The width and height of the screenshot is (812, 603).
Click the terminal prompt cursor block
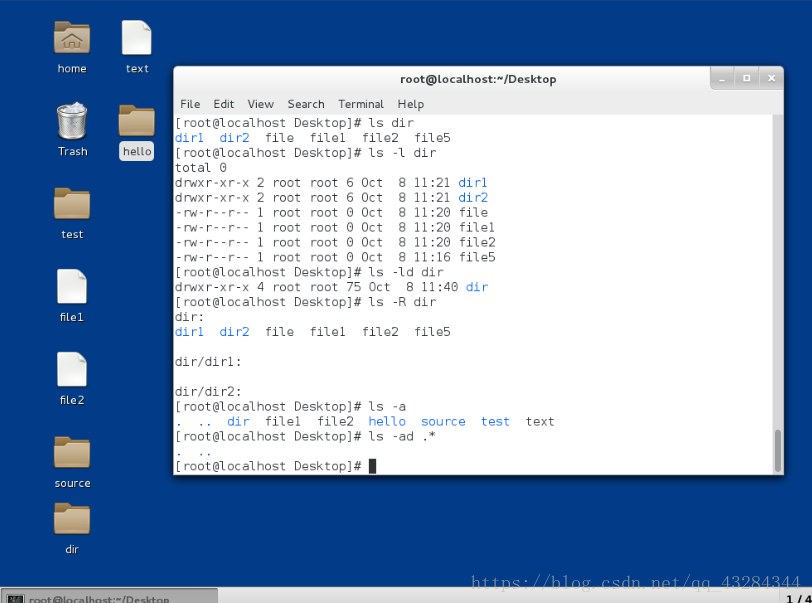point(372,466)
